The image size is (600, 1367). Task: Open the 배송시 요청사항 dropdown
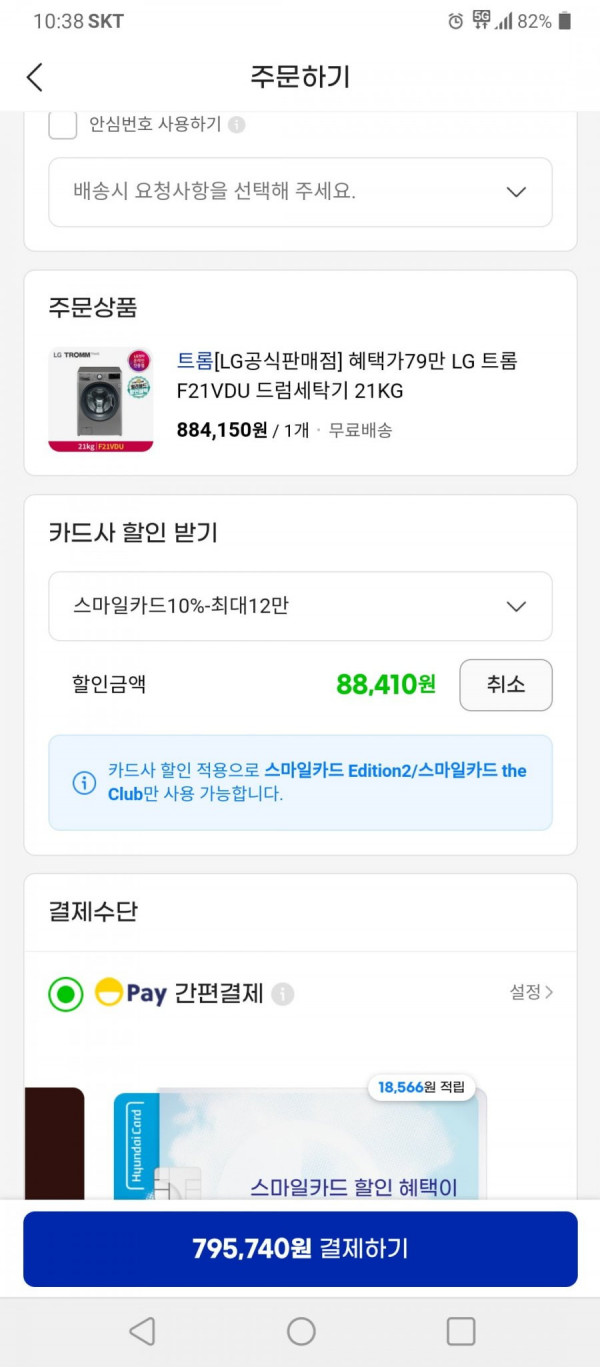pos(300,192)
